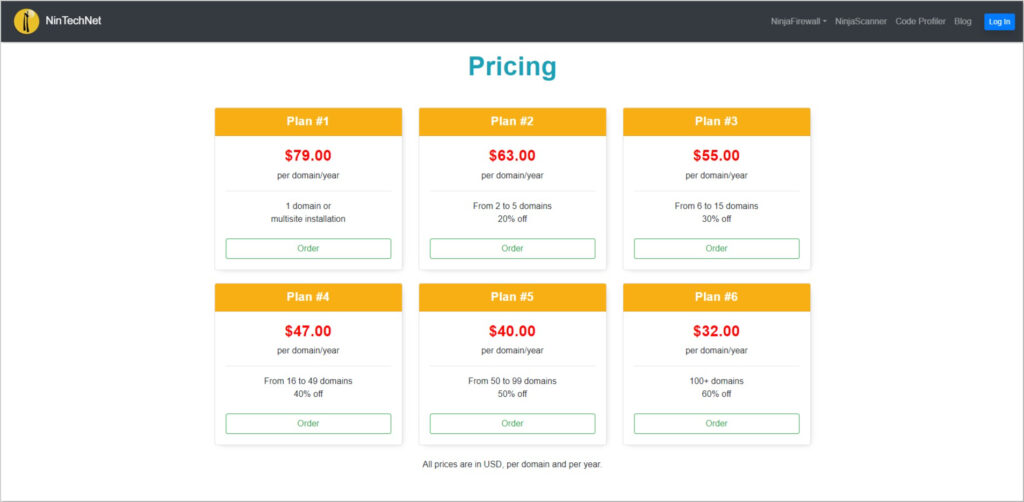Select the Plan #6 orange header
1024x502 pixels.
click(716, 297)
